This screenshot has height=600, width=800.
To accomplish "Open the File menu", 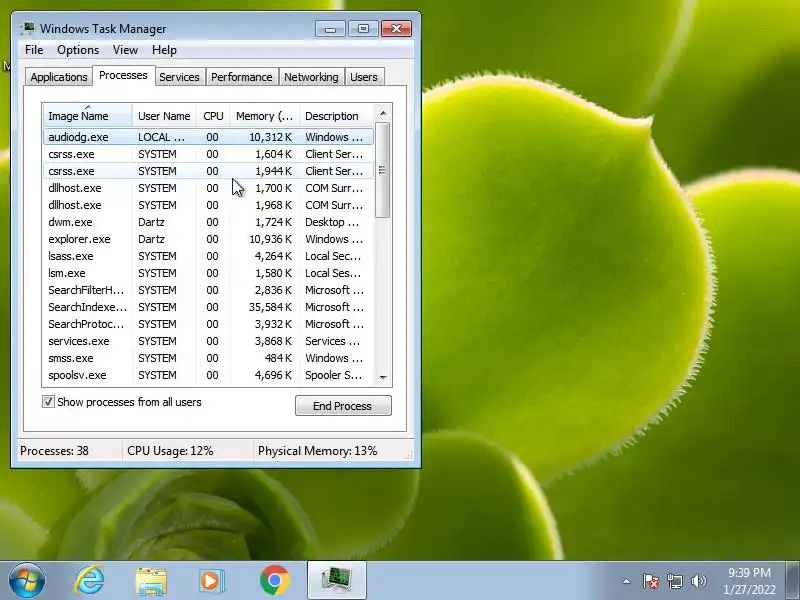I will 34,50.
